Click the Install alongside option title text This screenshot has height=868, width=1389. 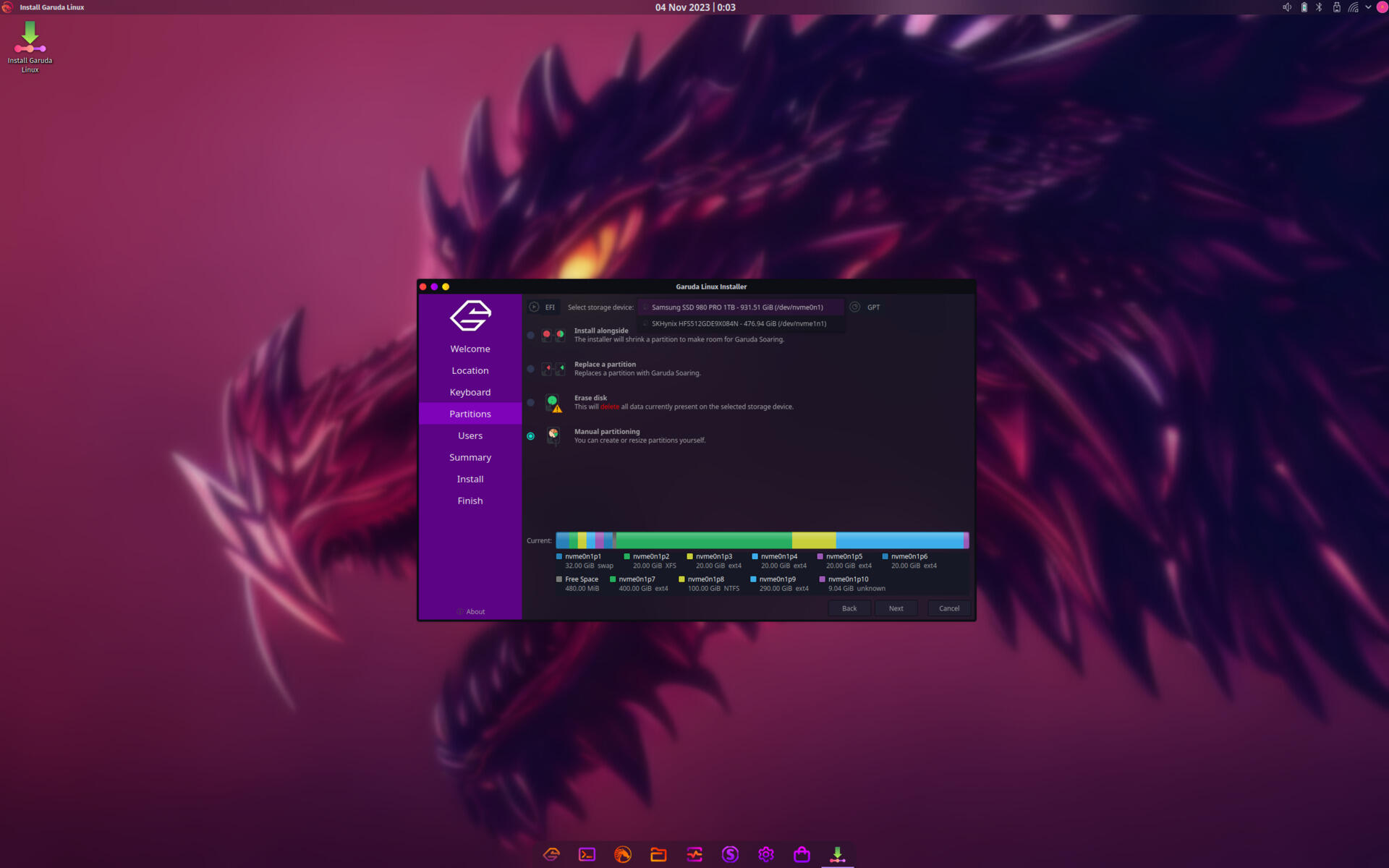click(601, 331)
